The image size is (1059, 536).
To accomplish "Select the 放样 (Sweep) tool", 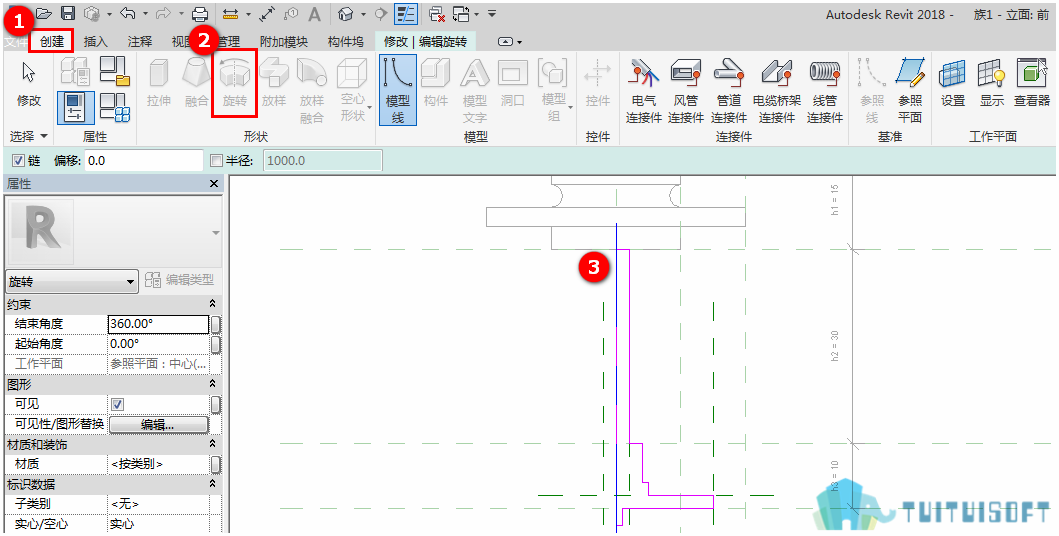I will click(x=274, y=84).
